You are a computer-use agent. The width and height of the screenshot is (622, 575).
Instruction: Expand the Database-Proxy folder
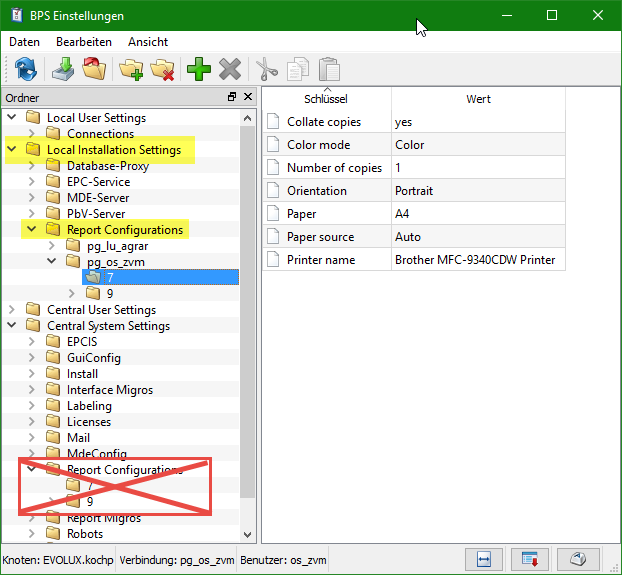pyautogui.click(x=32, y=166)
